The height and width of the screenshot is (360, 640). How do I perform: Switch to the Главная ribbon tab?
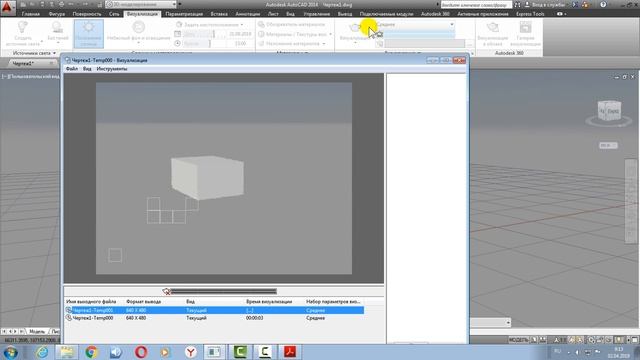pos(31,14)
